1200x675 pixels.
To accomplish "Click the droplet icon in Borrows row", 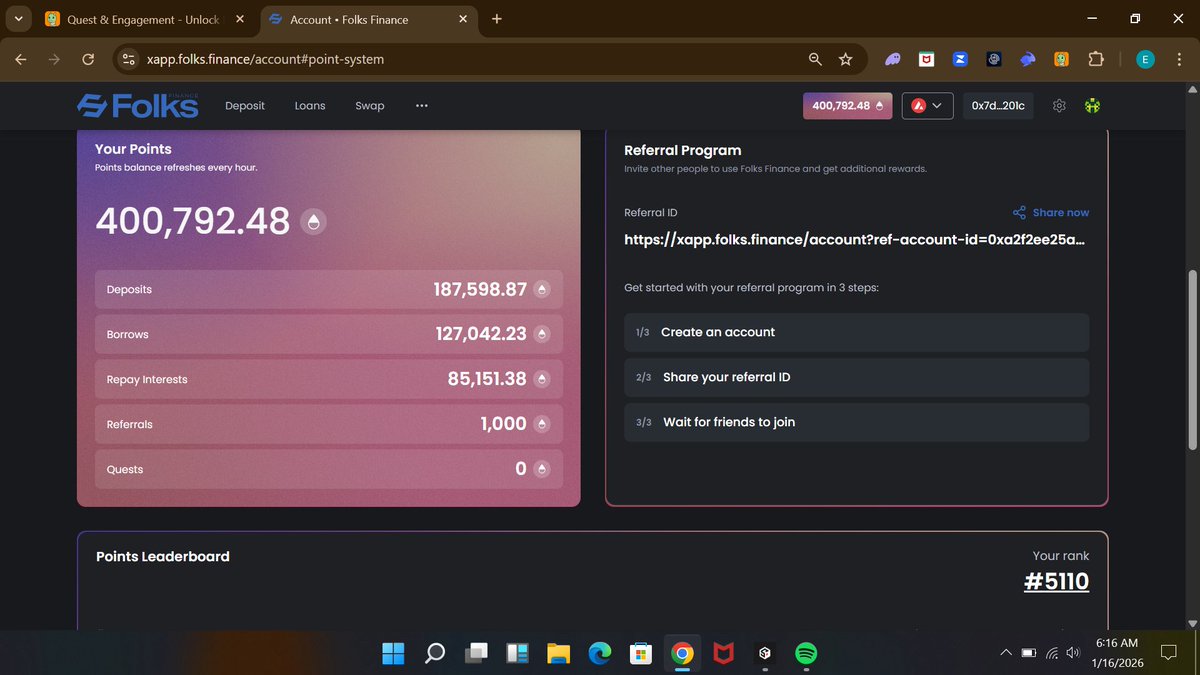I will tap(542, 334).
